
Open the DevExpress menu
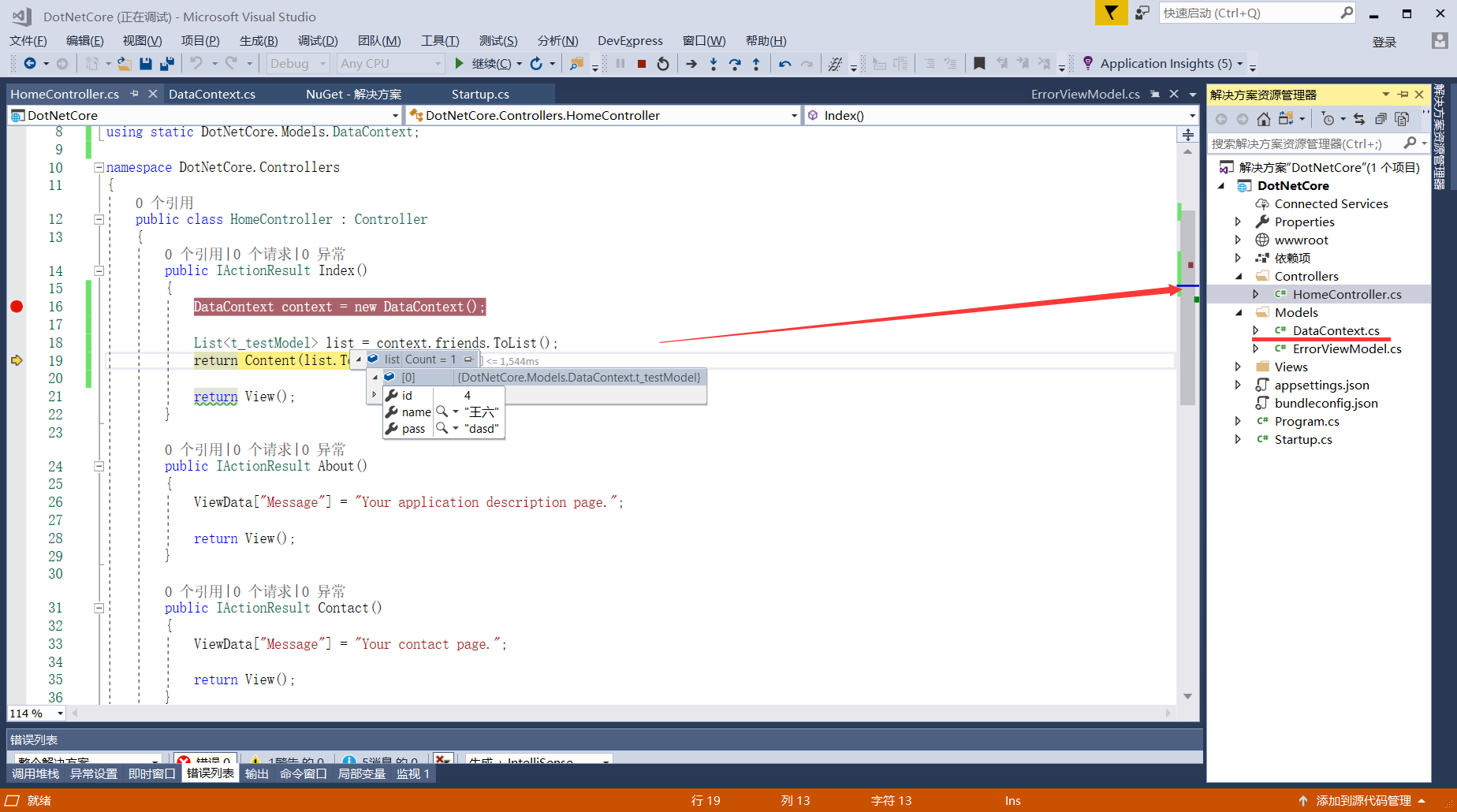(630, 40)
